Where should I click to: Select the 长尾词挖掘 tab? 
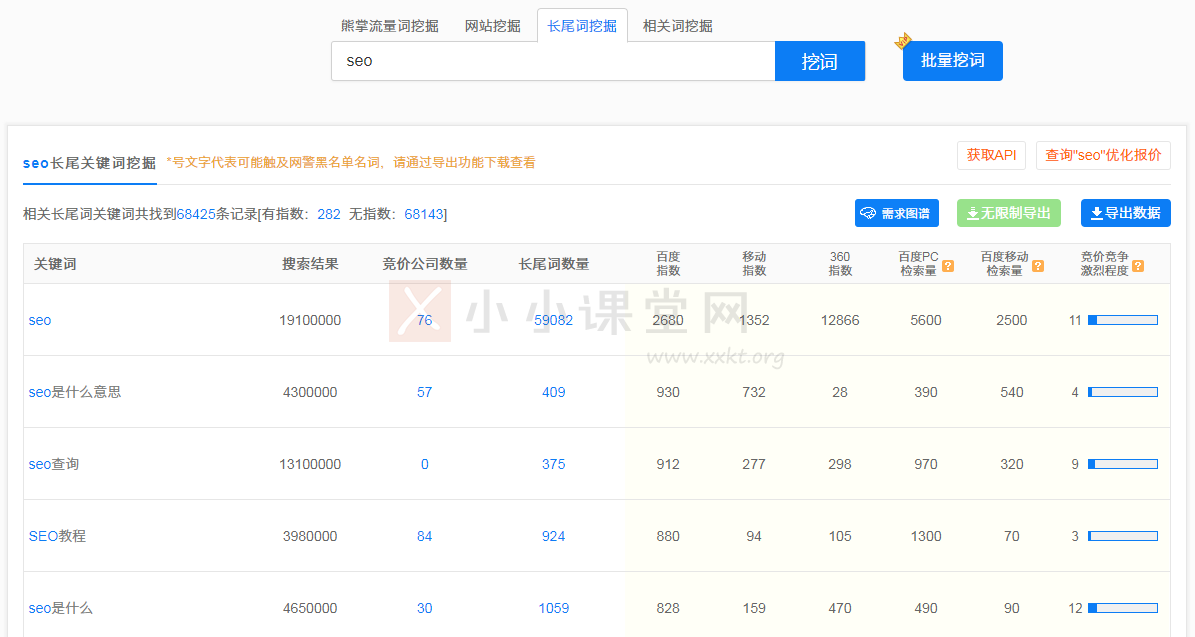[x=582, y=26]
